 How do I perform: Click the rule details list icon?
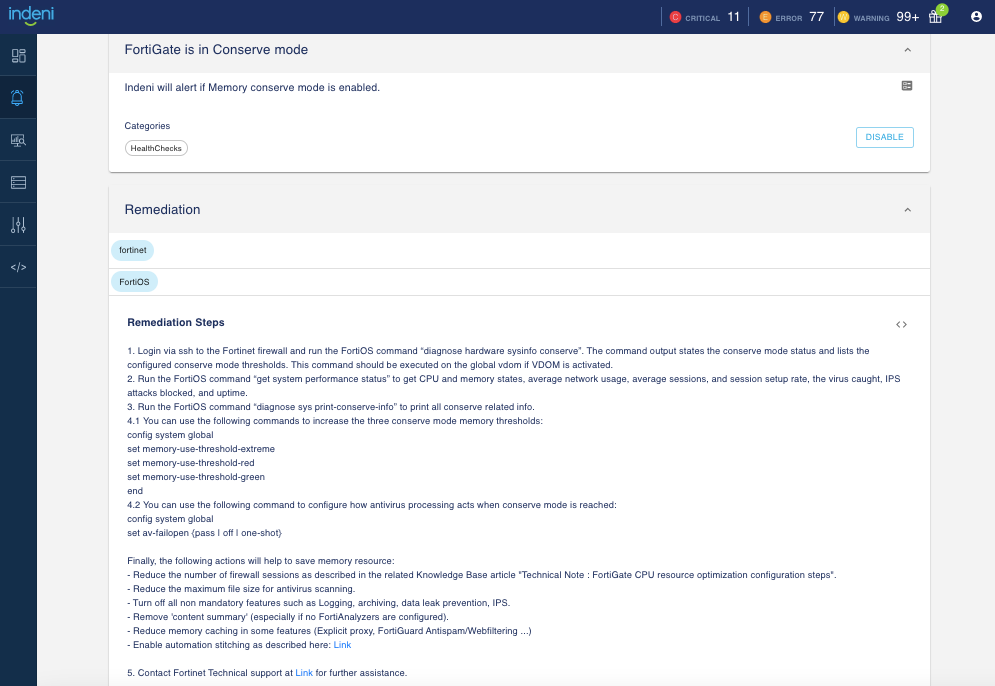[x=907, y=86]
